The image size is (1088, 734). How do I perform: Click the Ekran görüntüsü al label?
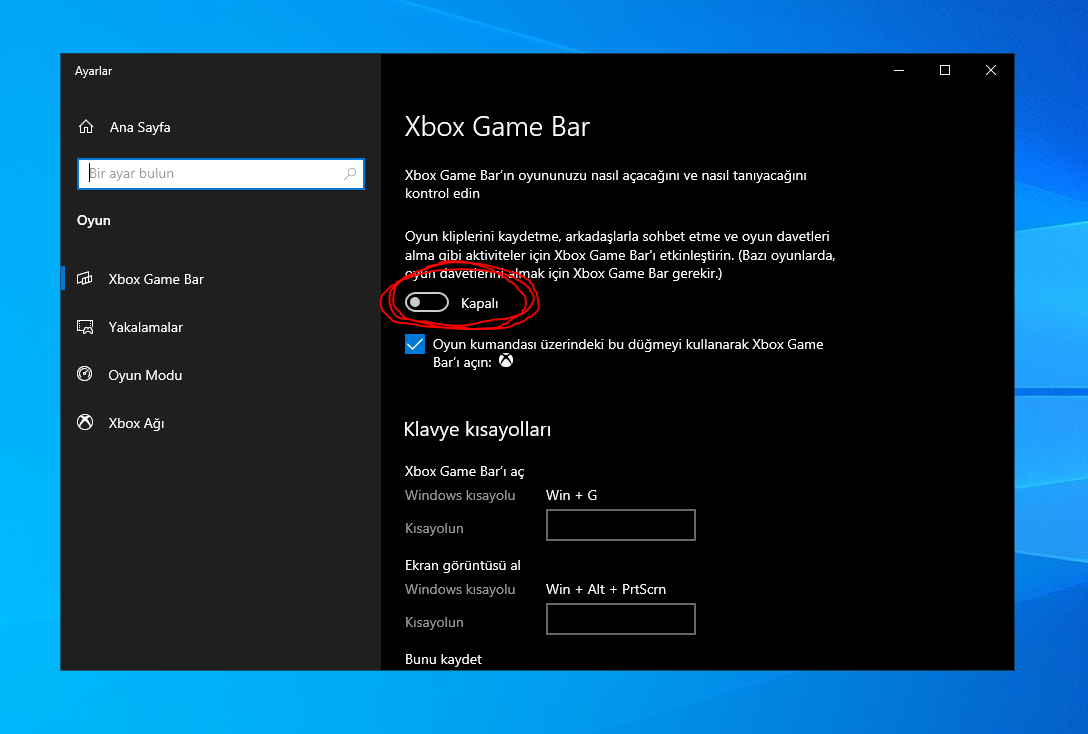(463, 565)
